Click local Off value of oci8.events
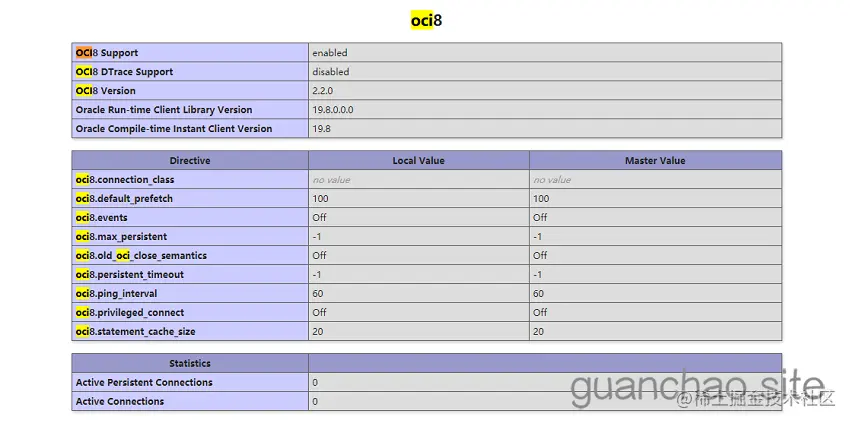 point(319,217)
